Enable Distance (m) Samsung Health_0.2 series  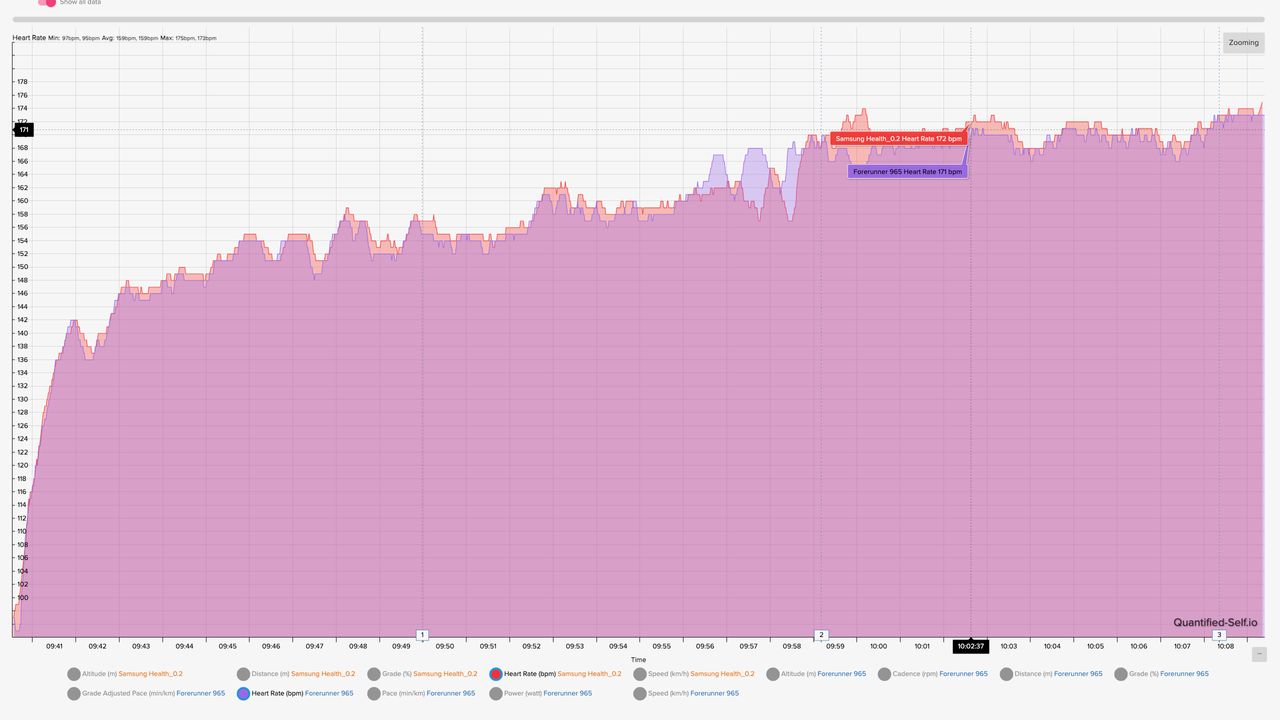coord(244,674)
